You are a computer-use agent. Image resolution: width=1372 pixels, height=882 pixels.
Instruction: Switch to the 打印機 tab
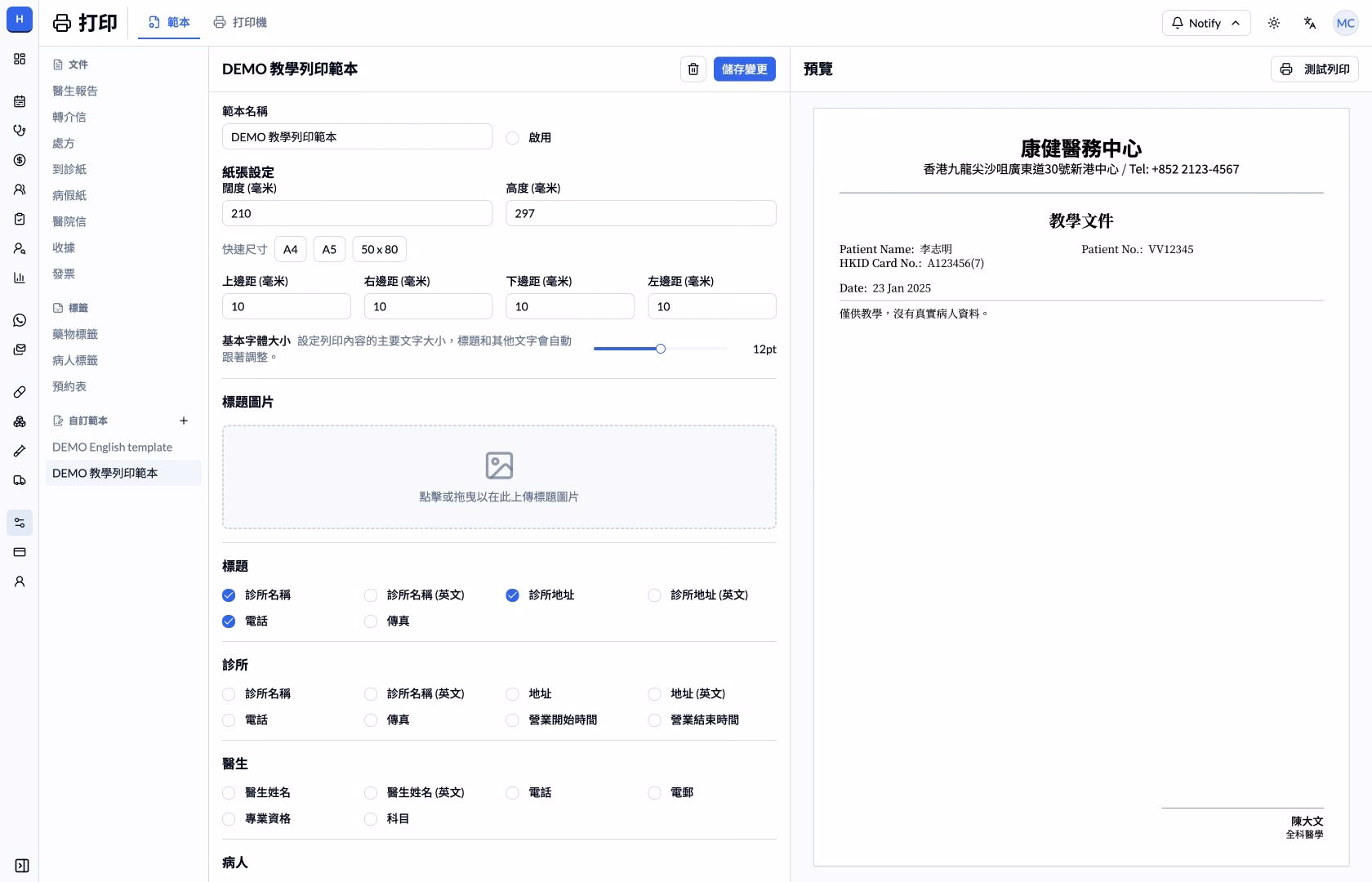click(x=240, y=23)
